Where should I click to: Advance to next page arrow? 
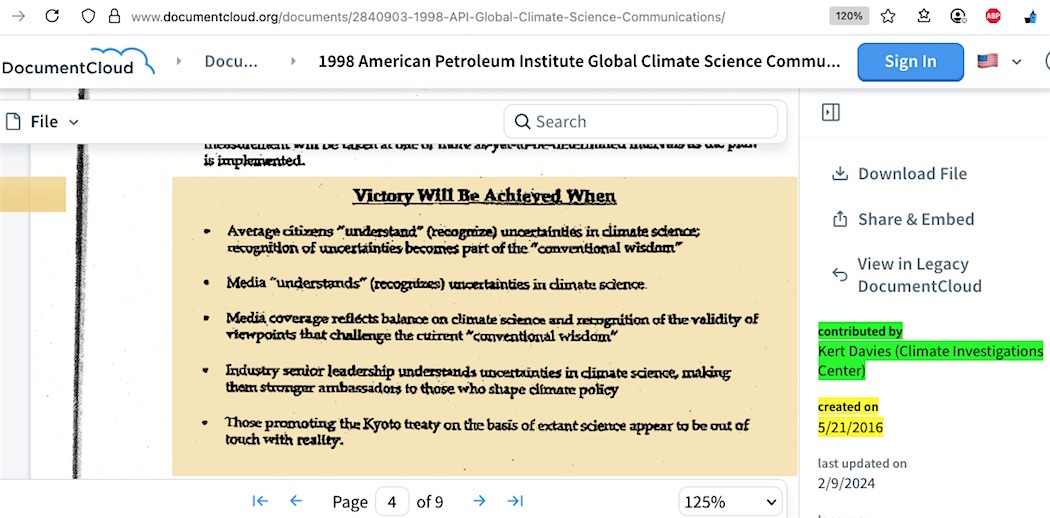479,501
